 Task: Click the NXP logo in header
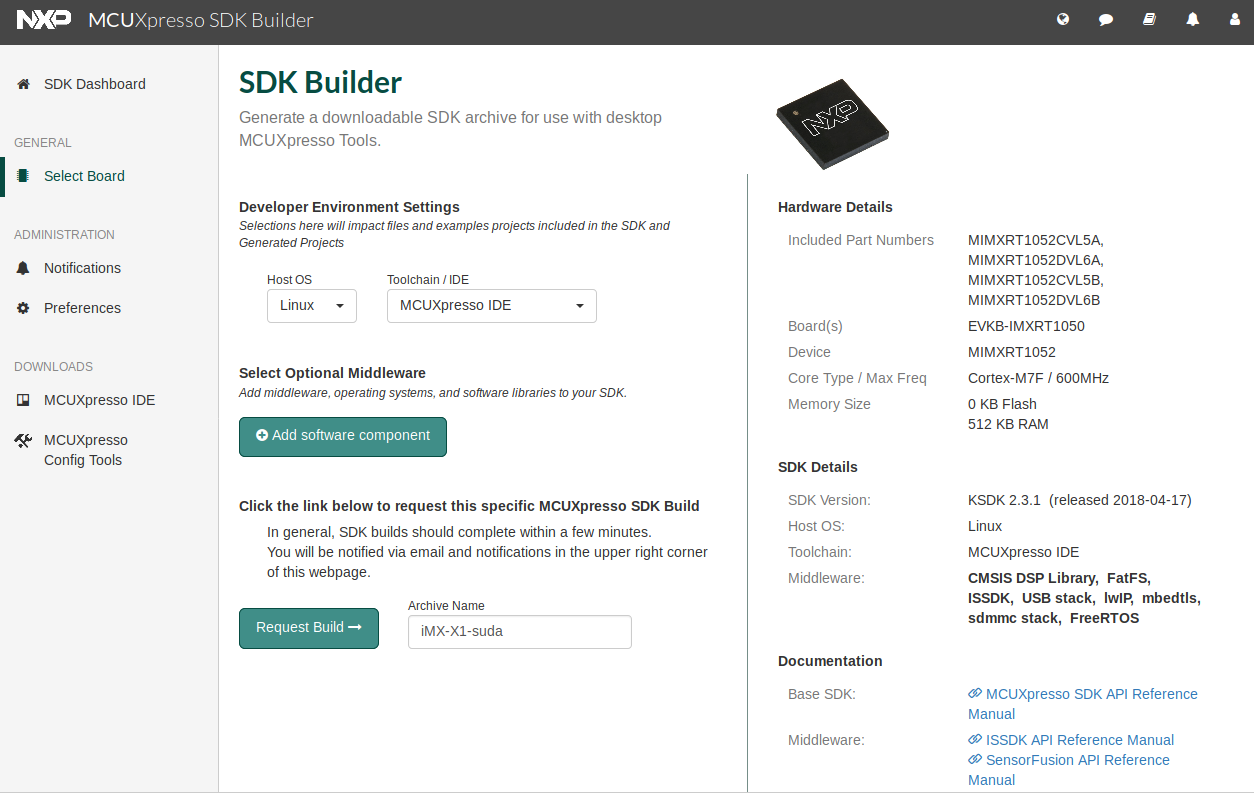click(45, 20)
